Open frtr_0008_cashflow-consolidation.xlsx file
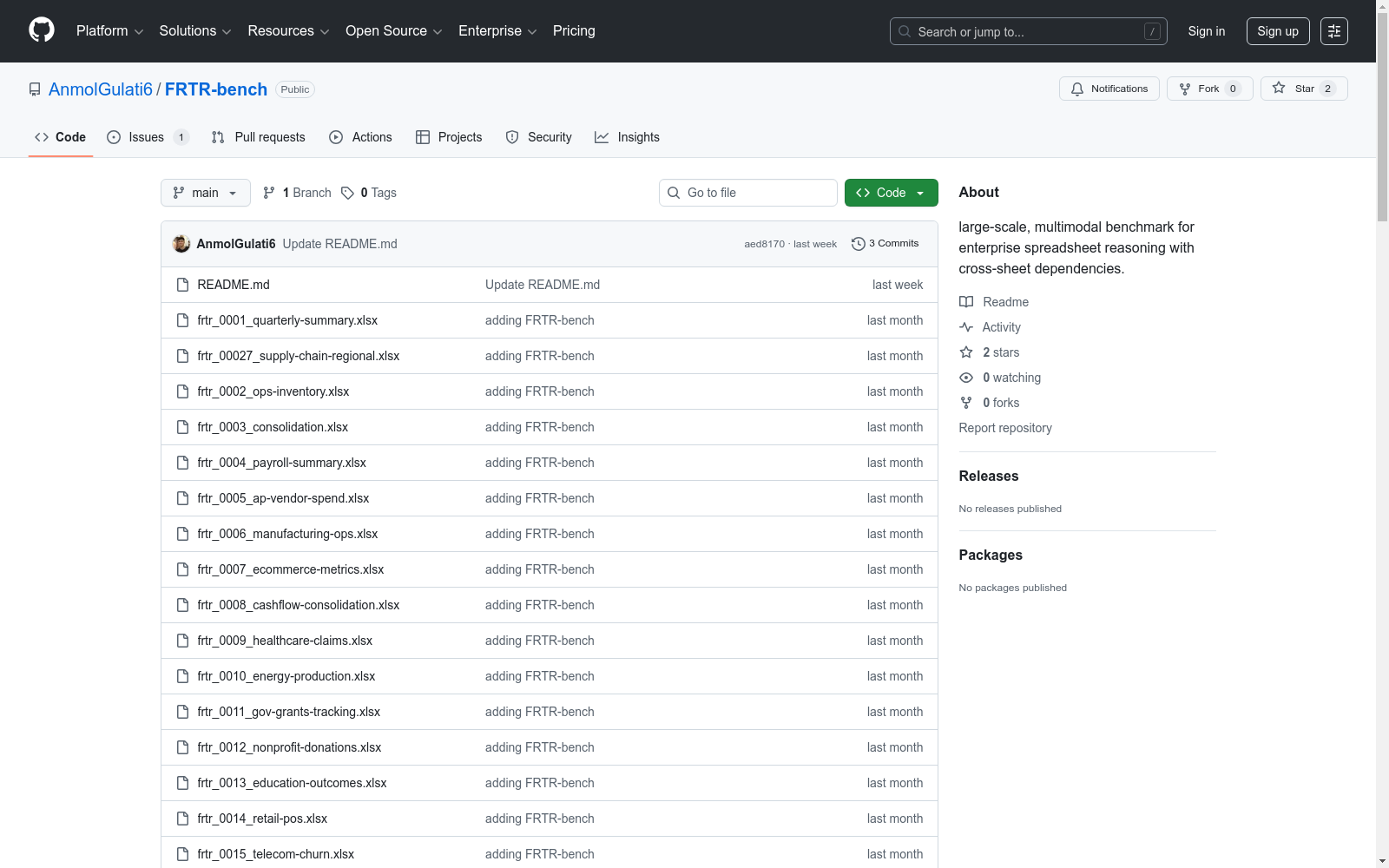This screenshot has width=1389, height=868. [299, 605]
